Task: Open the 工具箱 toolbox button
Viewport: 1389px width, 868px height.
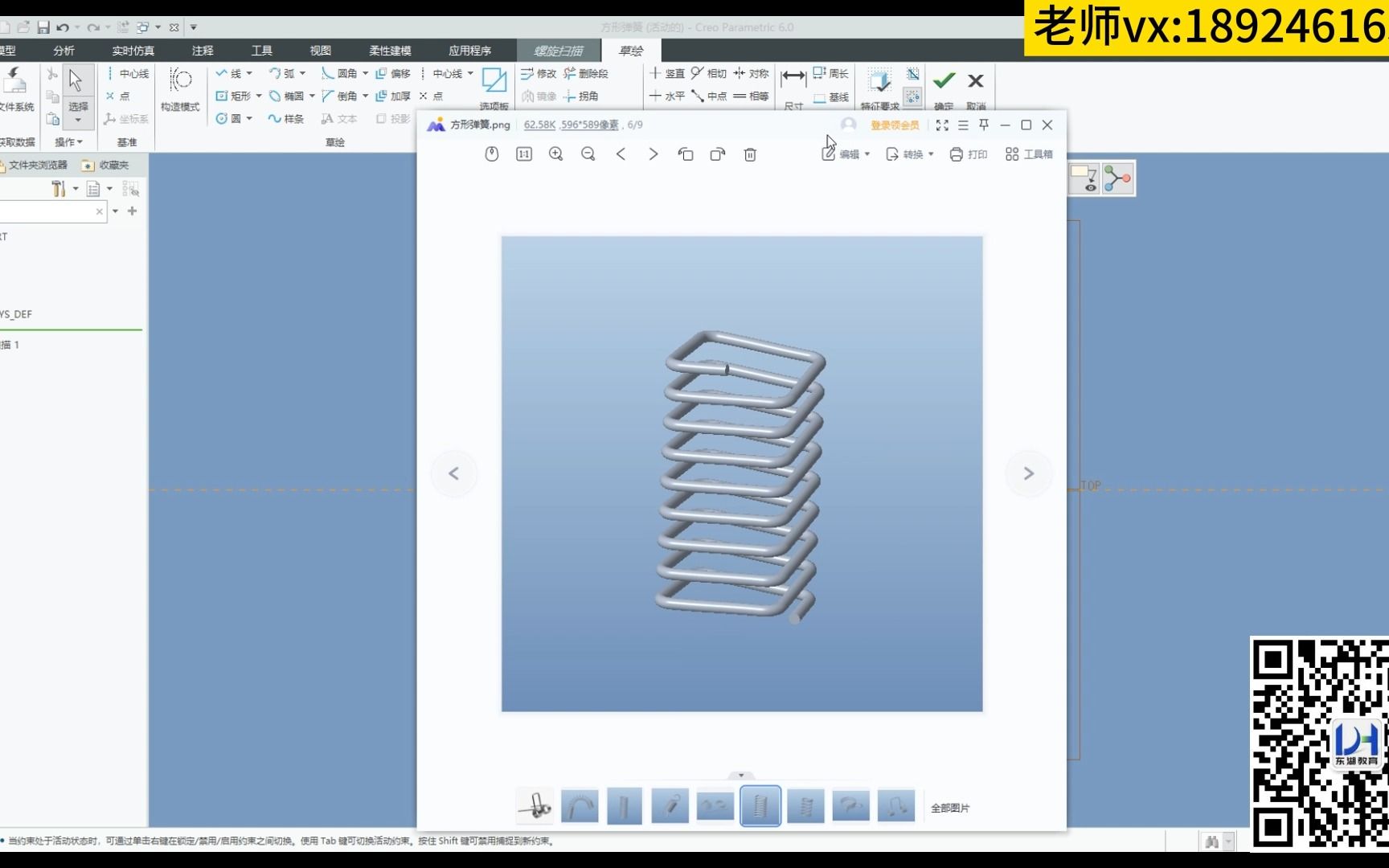Action: 1029,154
